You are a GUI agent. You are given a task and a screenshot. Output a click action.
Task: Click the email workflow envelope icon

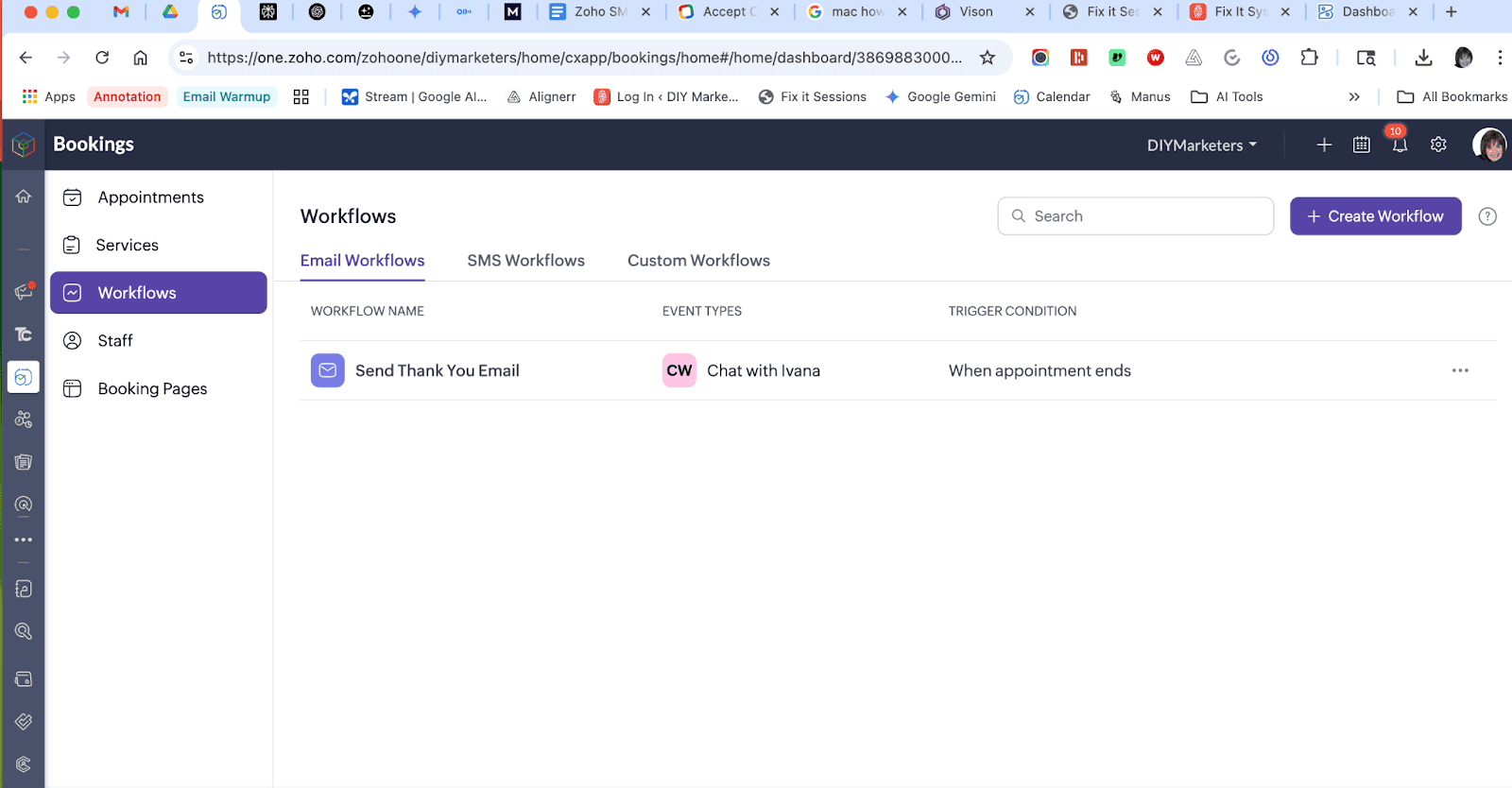point(328,370)
